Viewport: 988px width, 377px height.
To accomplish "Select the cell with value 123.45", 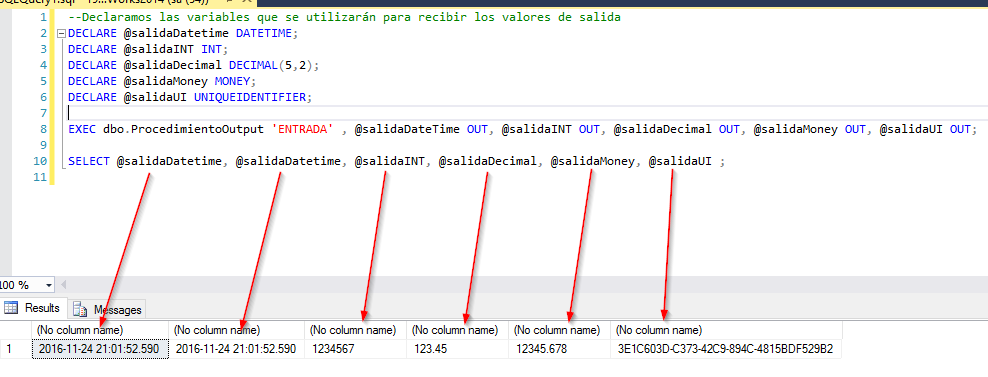I will coord(458,349).
